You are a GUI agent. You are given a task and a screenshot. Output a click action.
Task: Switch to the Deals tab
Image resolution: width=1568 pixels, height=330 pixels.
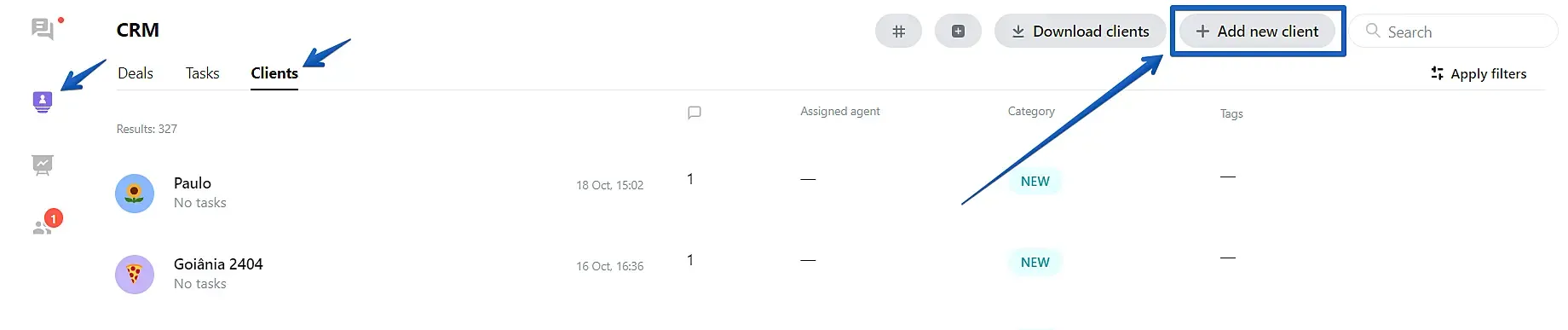coord(135,73)
